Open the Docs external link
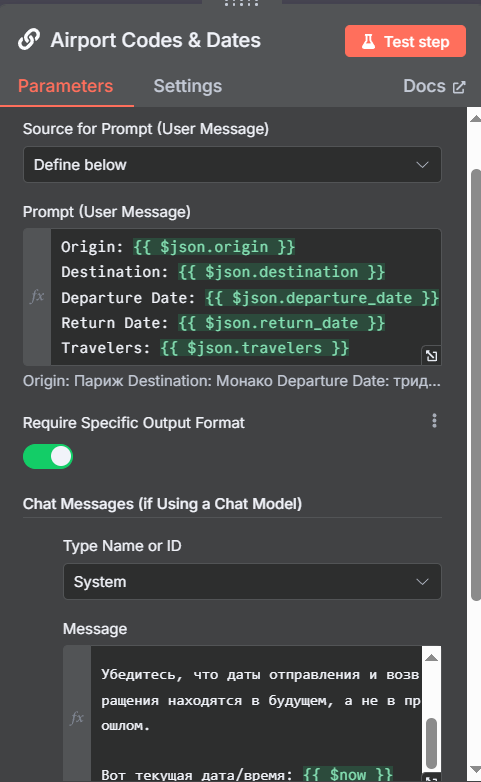Screen dimensions: 481x782 tap(434, 86)
